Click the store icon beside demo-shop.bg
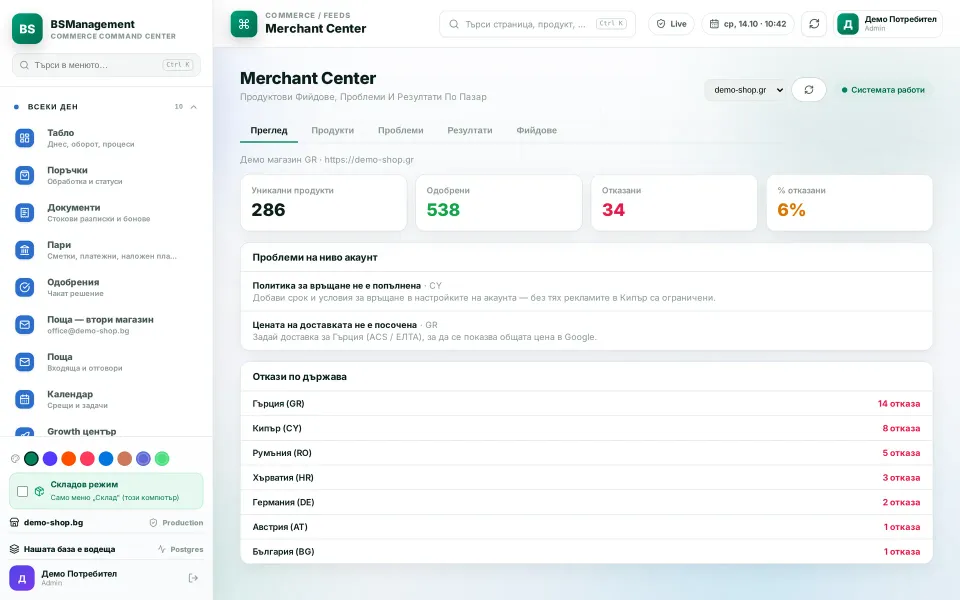This screenshot has height=600, width=960. coord(14,522)
